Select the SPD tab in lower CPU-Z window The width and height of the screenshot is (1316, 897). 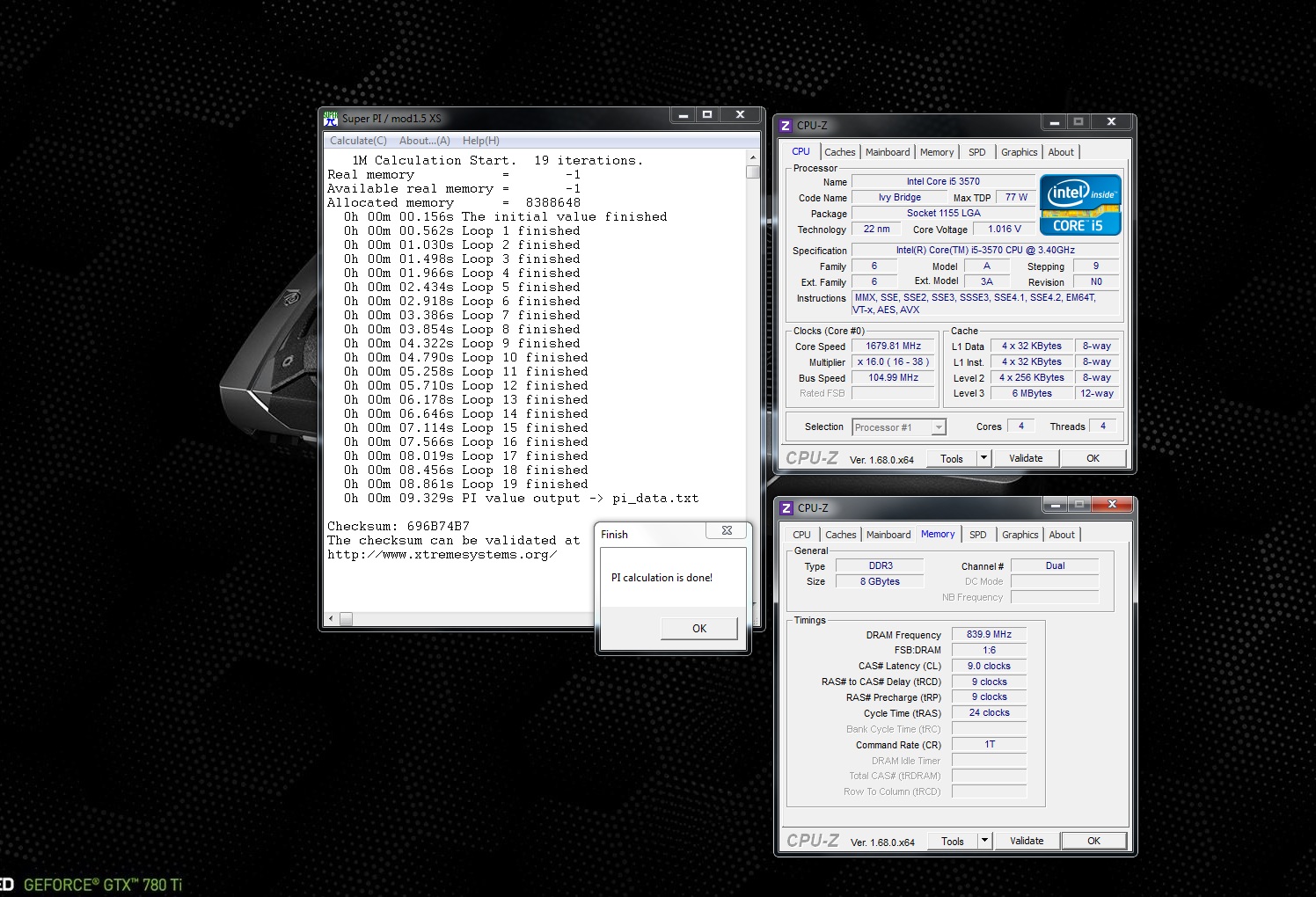tap(978, 535)
